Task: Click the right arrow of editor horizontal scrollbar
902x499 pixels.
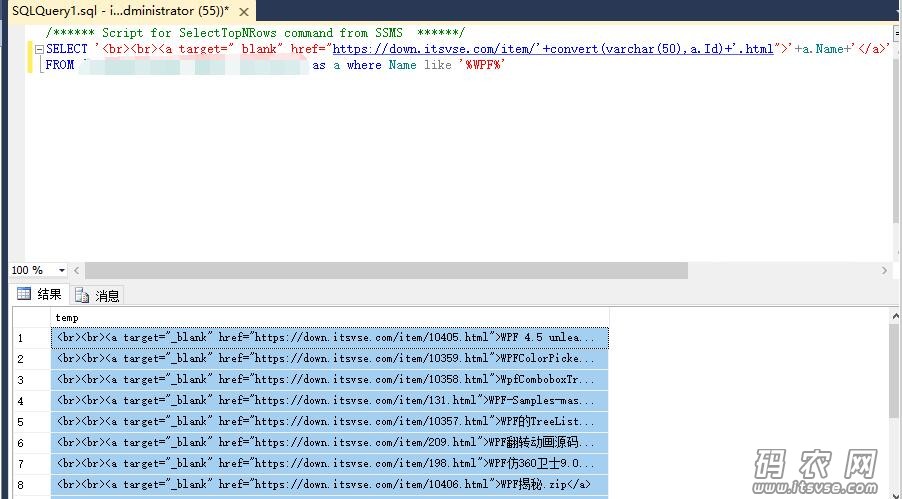Action: click(x=884, y=270)
